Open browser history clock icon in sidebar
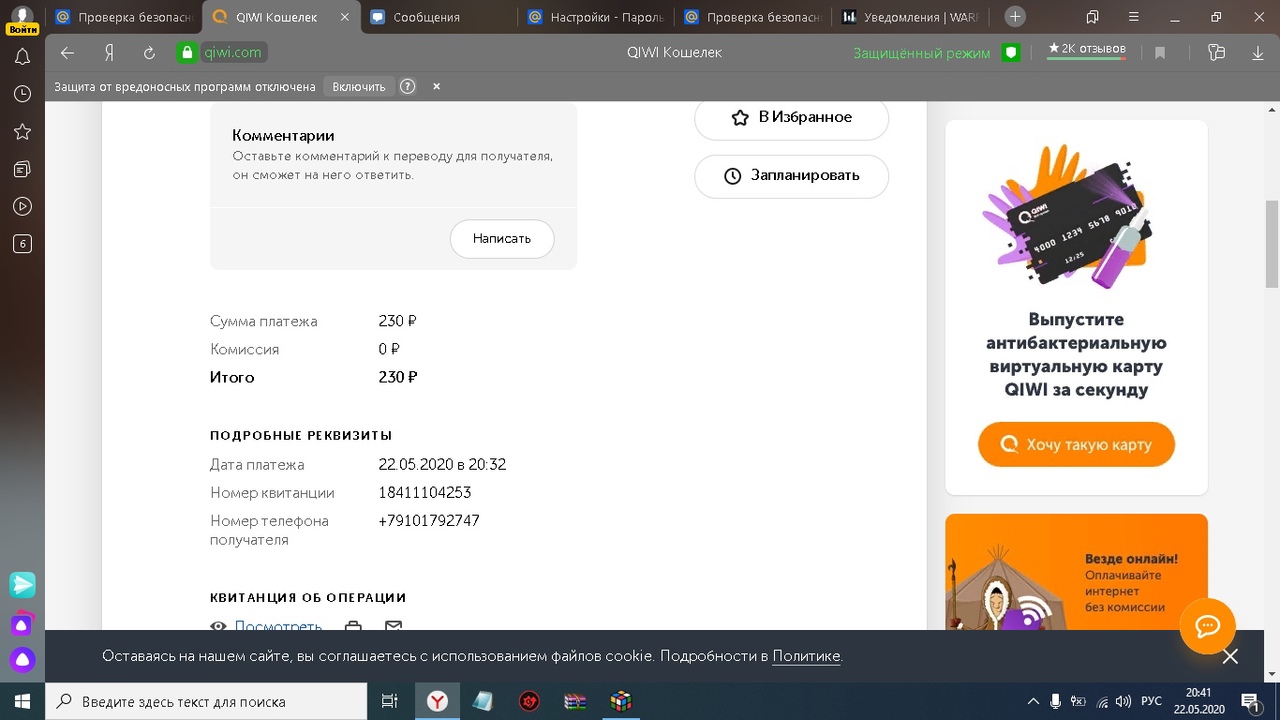This screenshot has width=1280, height=720. tap(22, 94)
